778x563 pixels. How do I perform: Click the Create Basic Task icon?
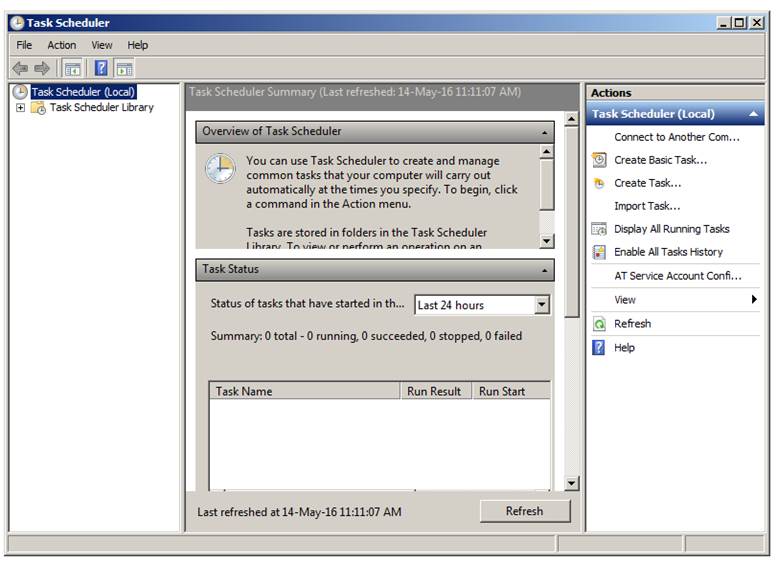599,160
